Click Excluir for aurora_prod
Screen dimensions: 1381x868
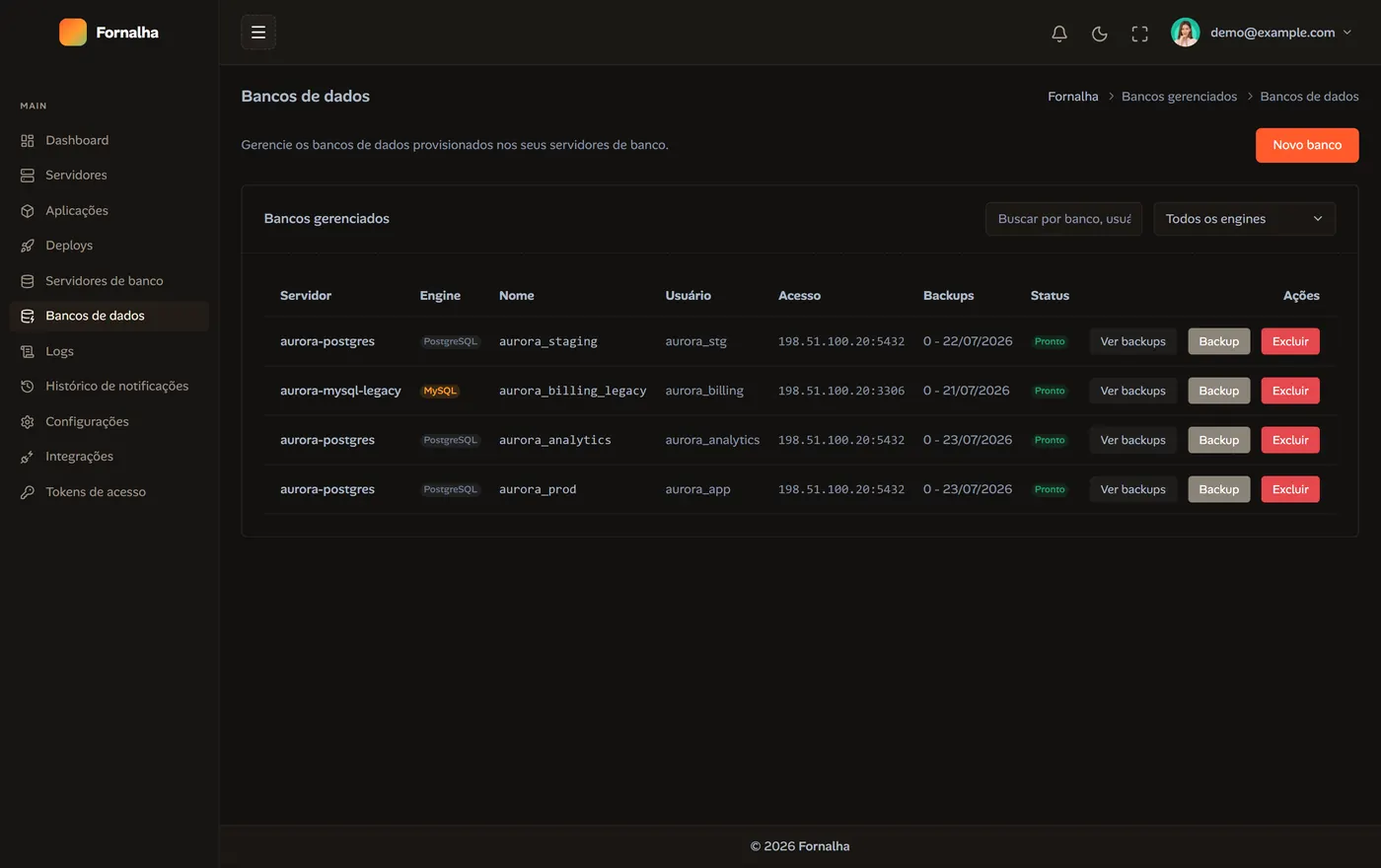click(1290, 489)
